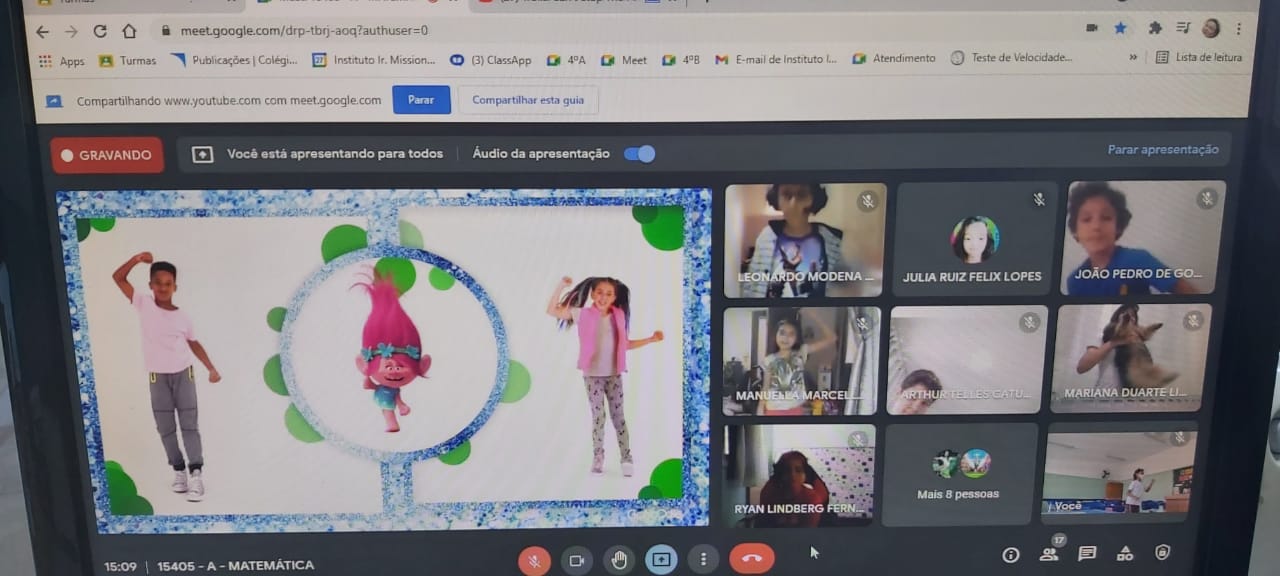
Task: Click the blue Parar sharing button
Action: pos(421,100)
